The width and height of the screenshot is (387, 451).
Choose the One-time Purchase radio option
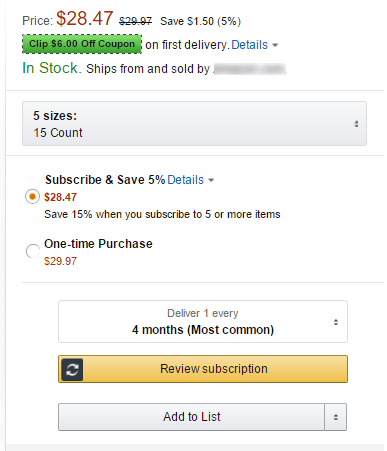point(33,251)
